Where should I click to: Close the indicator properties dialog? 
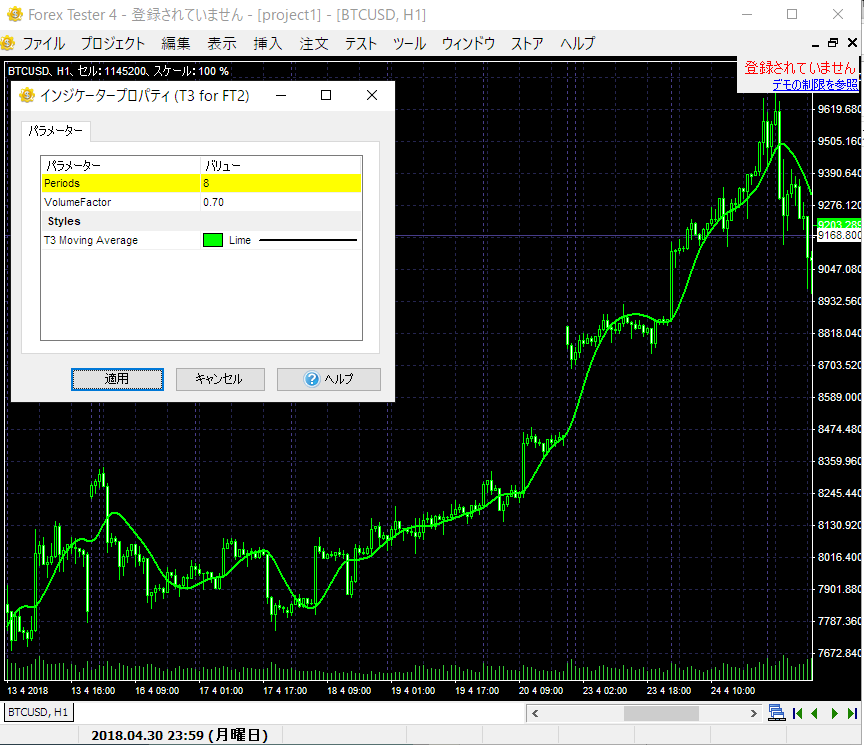click(372, 95)
